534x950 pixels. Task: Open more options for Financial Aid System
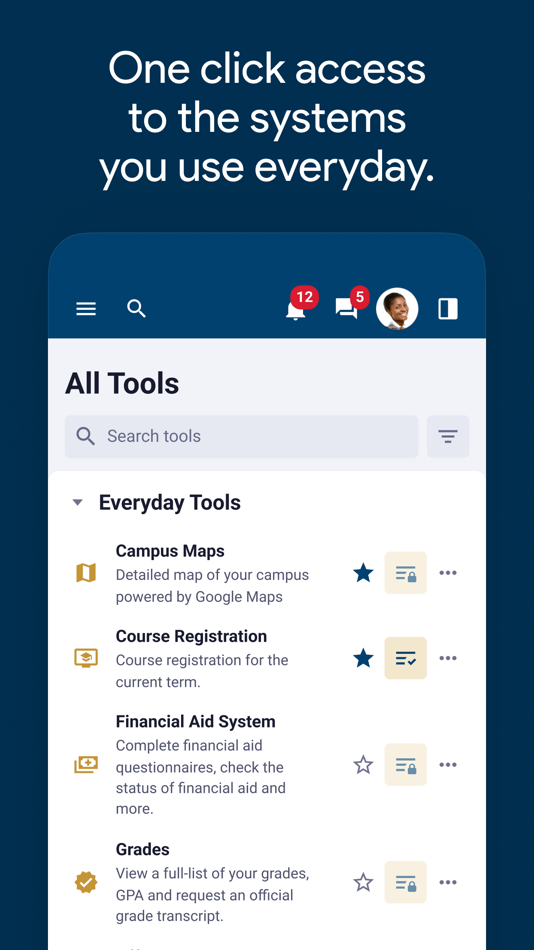(x=448, y=765)
